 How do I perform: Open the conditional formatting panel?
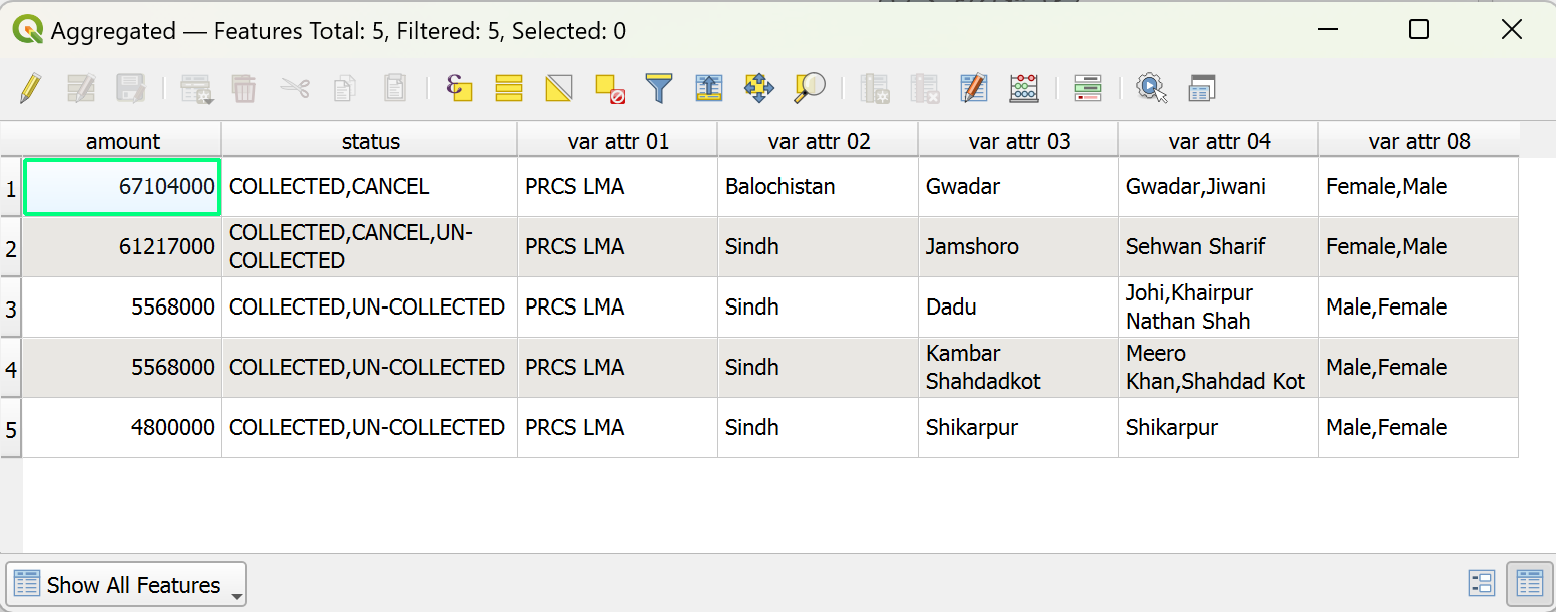[x=1088, y=88]
